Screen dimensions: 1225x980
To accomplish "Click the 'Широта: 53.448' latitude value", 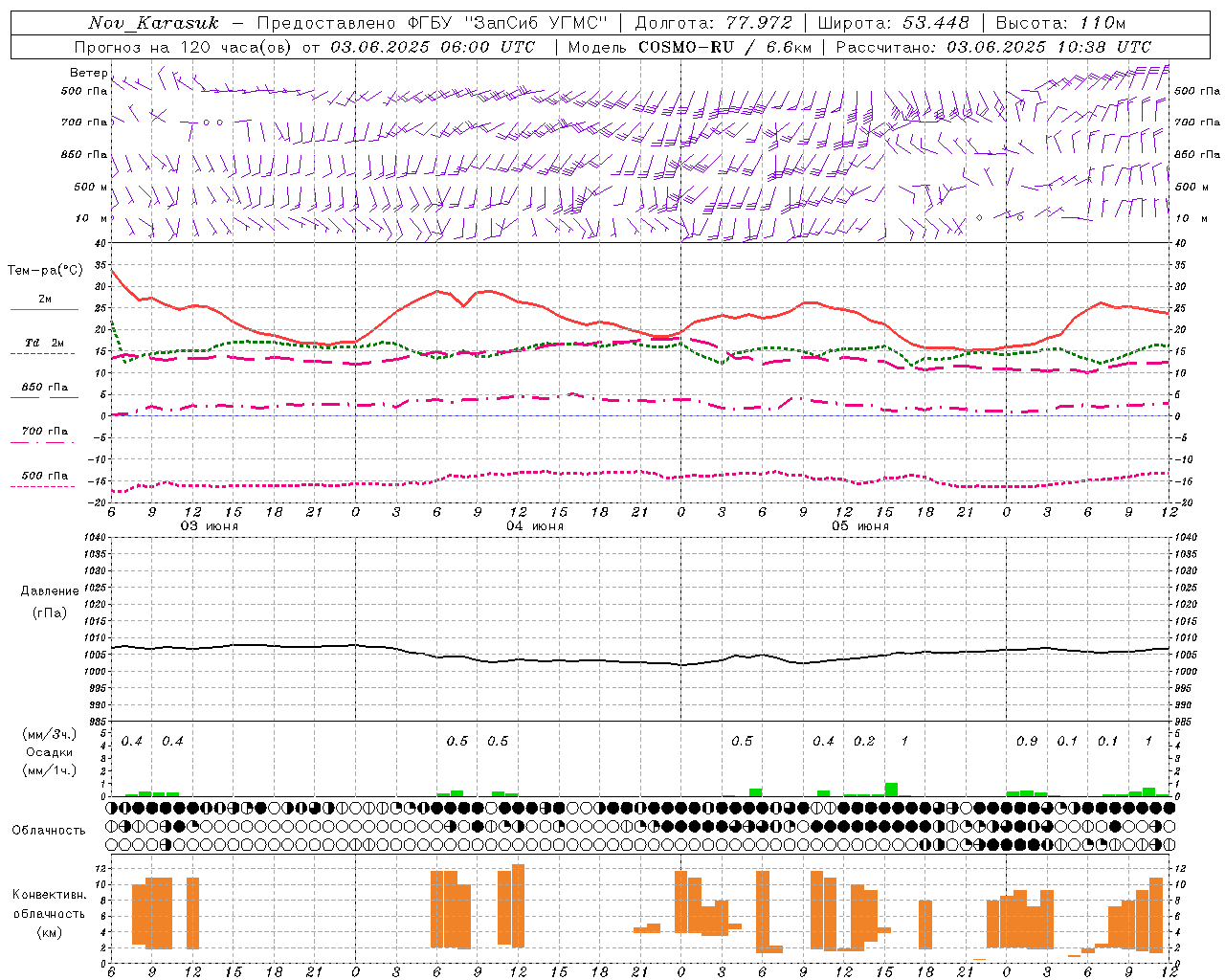I will pos(893,23).
